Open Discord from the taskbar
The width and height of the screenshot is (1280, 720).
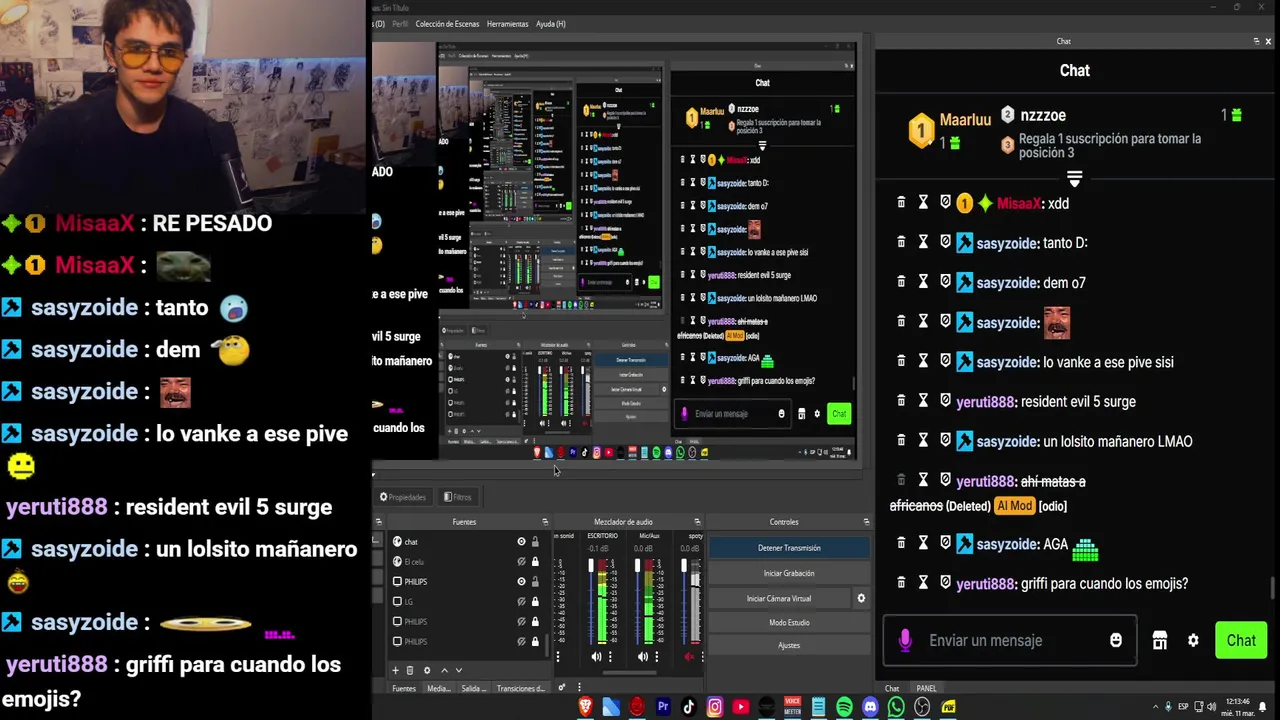pos(870,707)
